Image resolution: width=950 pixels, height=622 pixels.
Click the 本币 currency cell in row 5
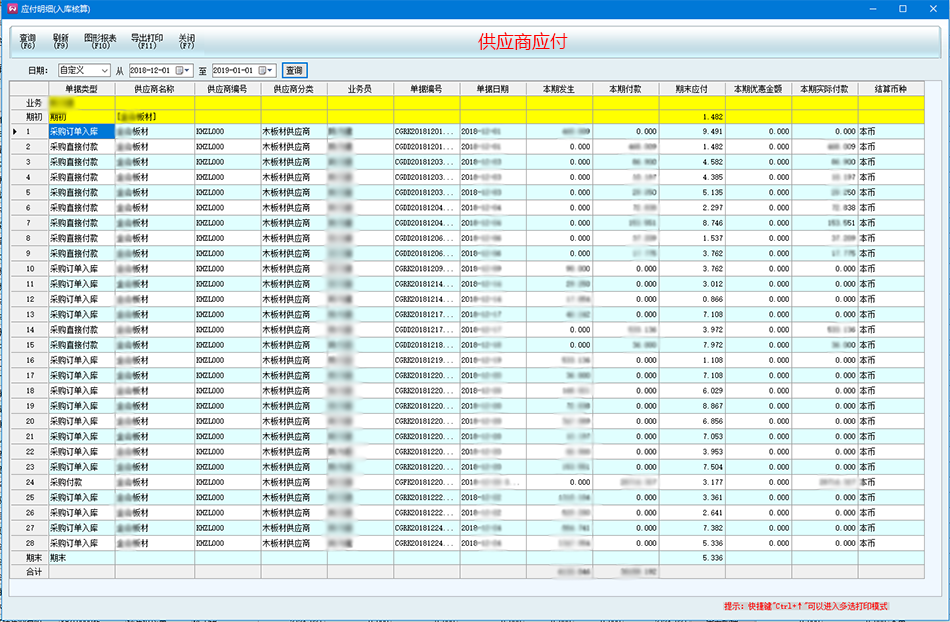coord(891,193)
